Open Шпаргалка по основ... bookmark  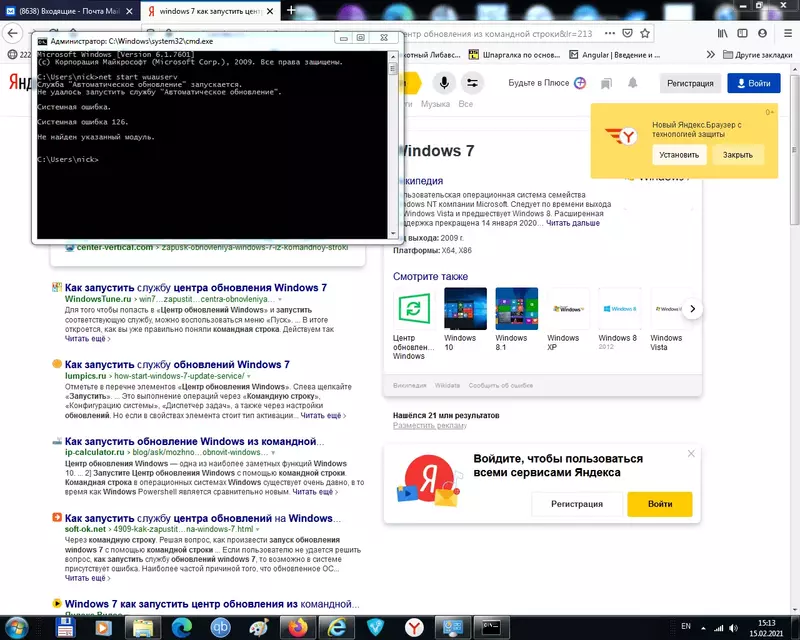[x=514, y=55]
